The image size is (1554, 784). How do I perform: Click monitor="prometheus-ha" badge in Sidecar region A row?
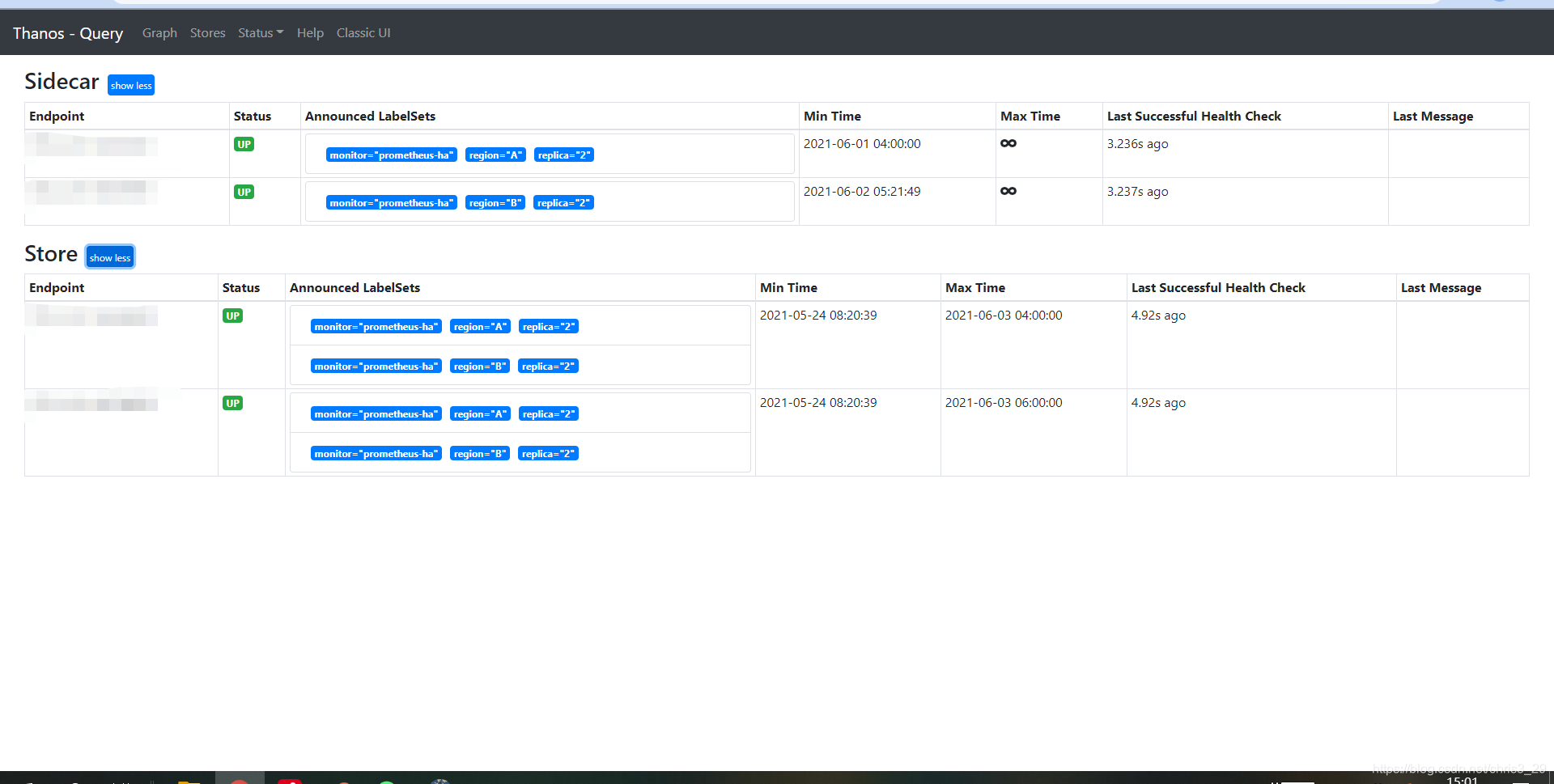(392, 155)
